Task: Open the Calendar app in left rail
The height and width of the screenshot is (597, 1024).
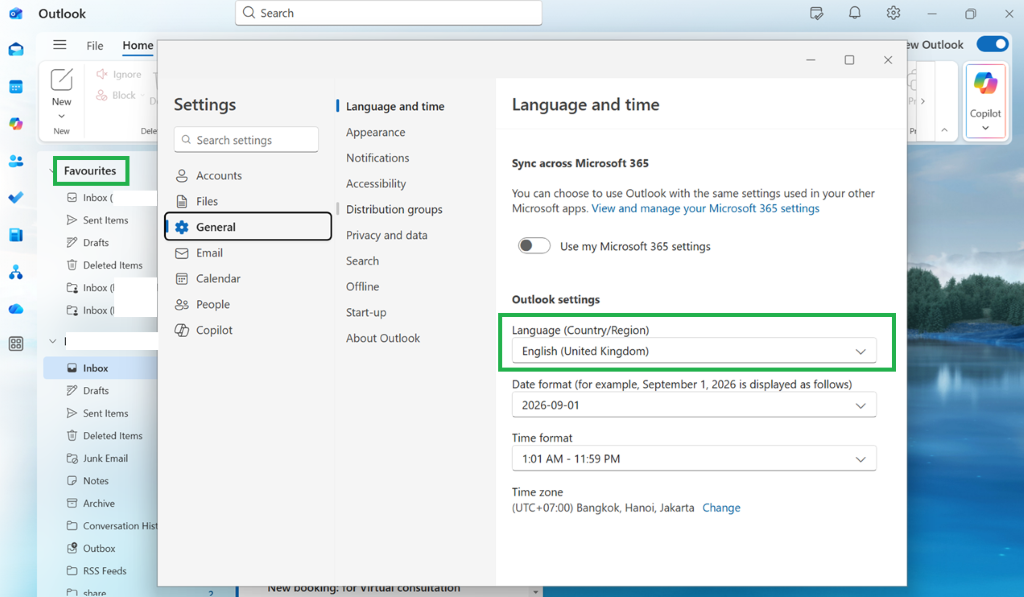Action: (16, 87)
